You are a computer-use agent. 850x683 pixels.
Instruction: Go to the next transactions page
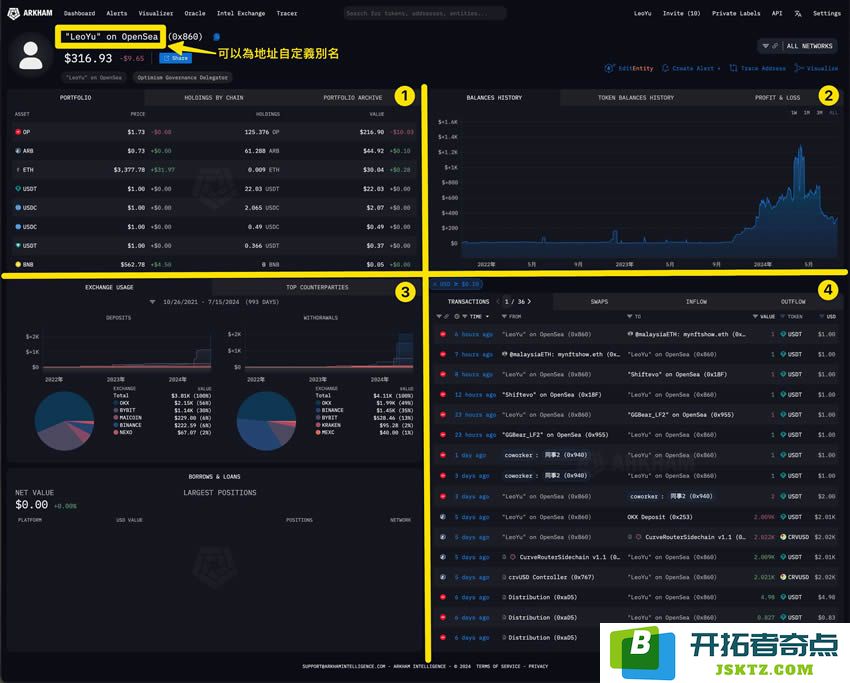point(530,301)
